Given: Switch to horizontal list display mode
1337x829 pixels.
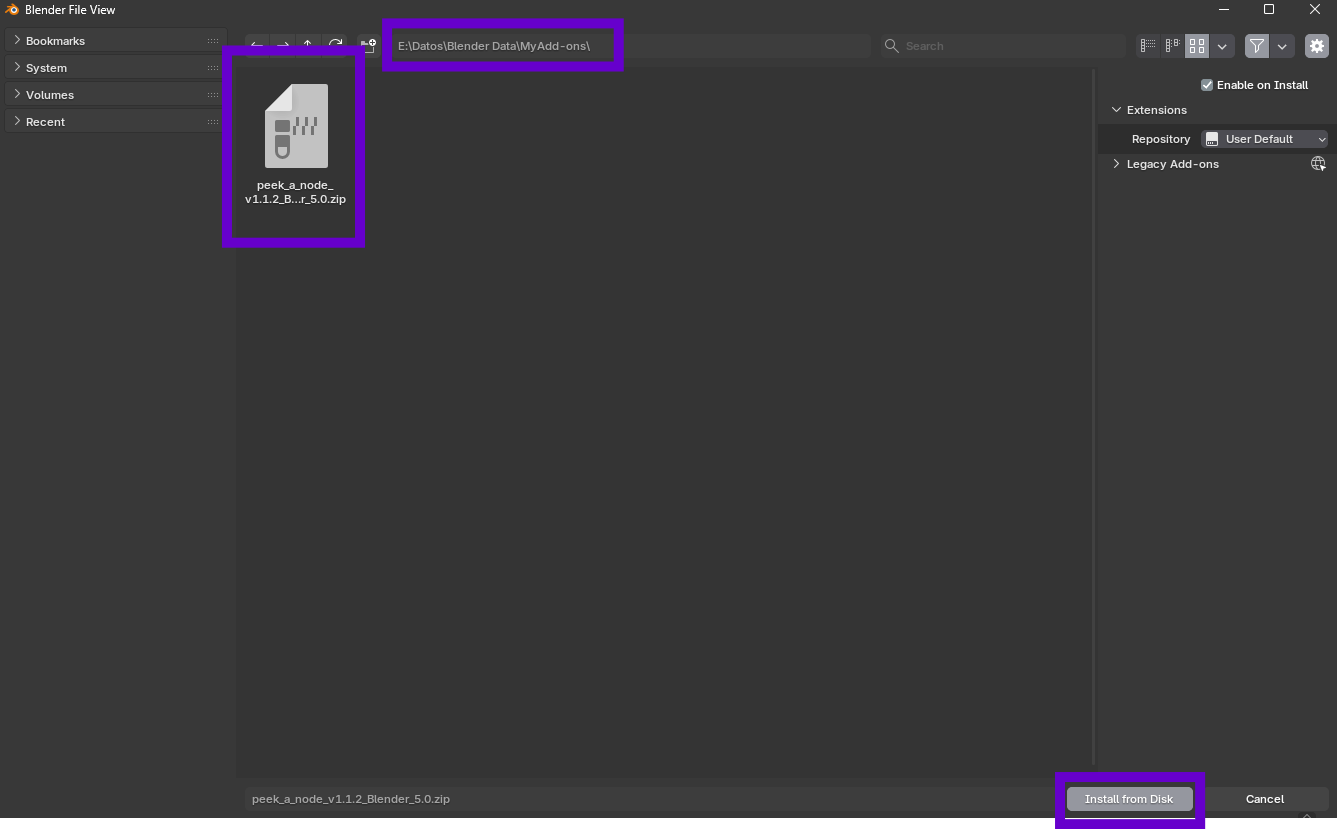Looking at the screenshot, I should tap(1172, 46).
